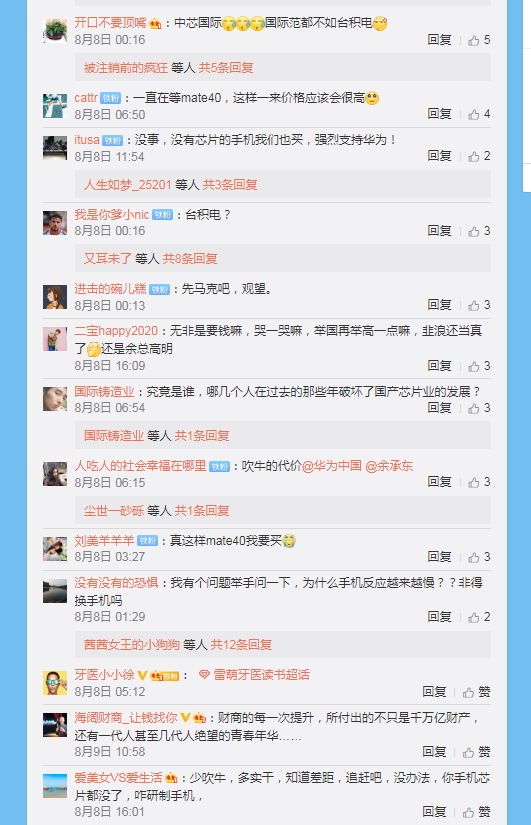Image resolution: width=531 pixels, height=825 pixels.
Task: Show the 共12条回复 replies thread
Action: click(x=241, y=645)
